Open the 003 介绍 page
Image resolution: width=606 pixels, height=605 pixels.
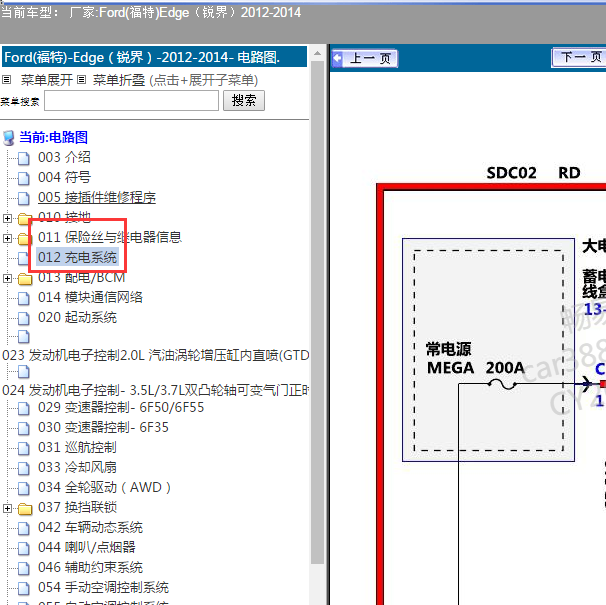(x=64, y=157)
